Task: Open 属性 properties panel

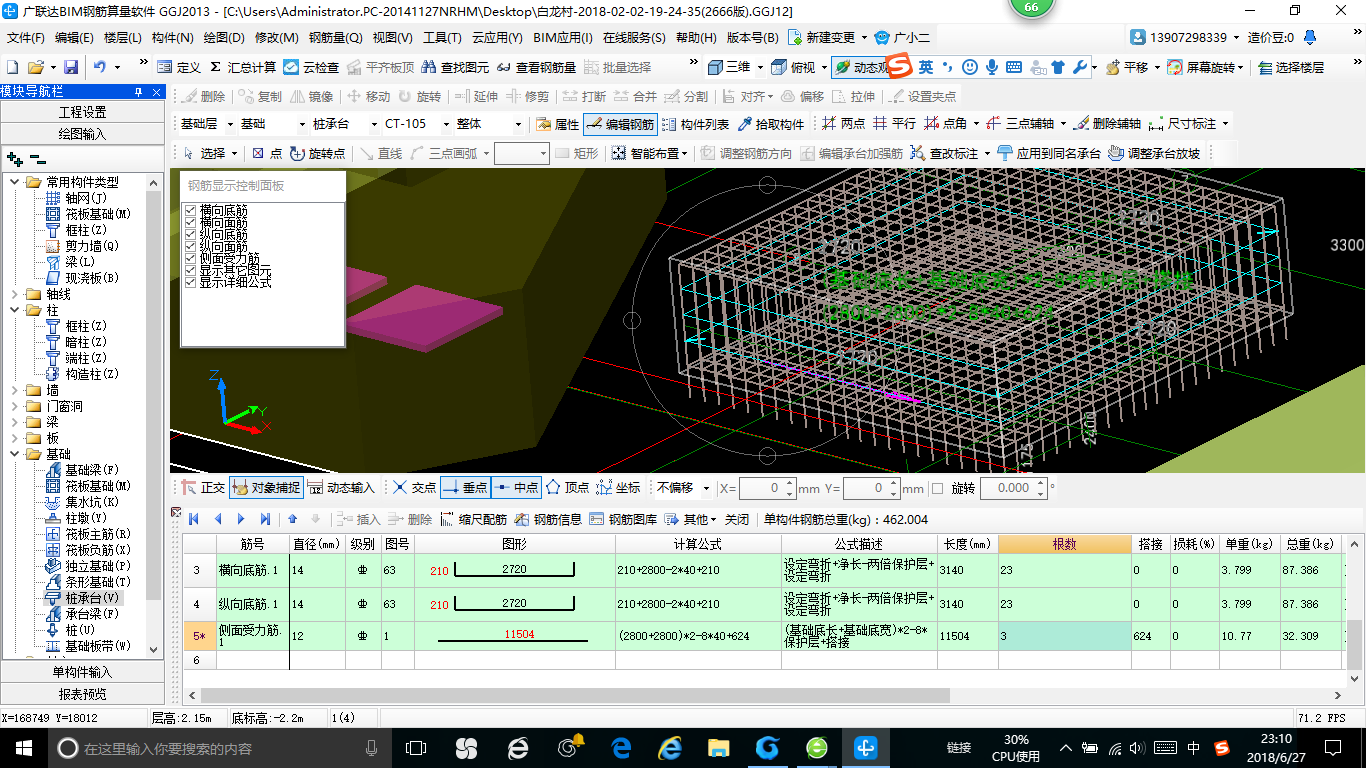Action: 557,124
